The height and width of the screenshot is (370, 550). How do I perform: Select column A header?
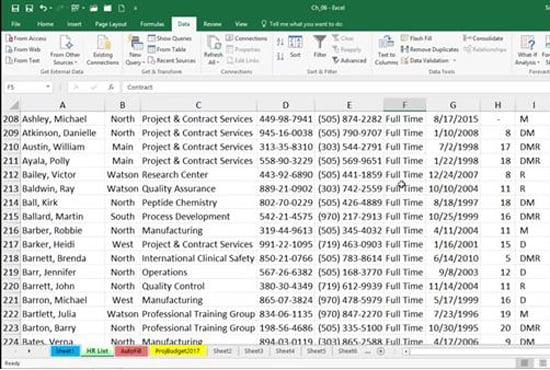62,105
